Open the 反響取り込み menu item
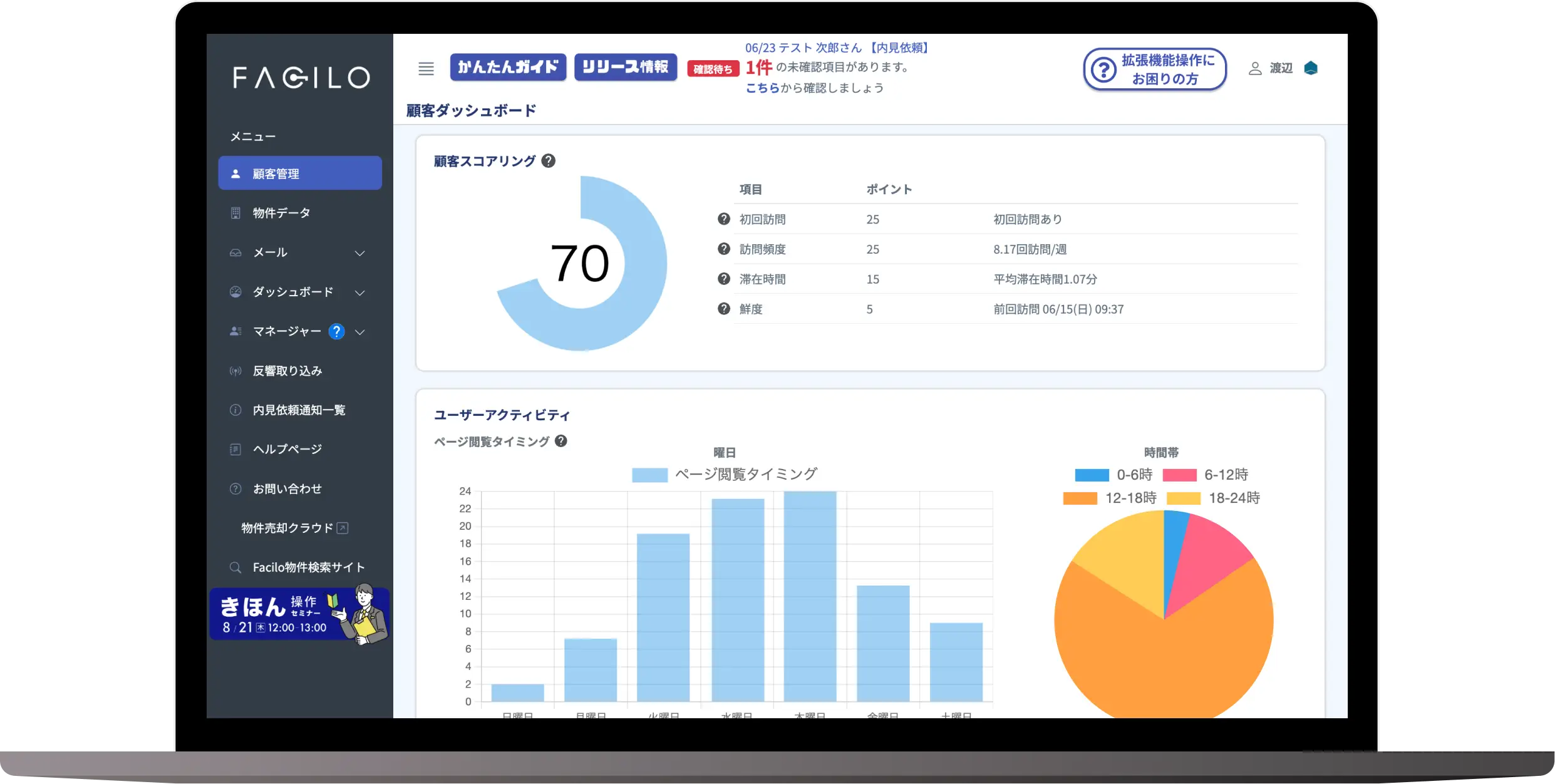This screenshot has height=784, width=1555. (300, 371)
